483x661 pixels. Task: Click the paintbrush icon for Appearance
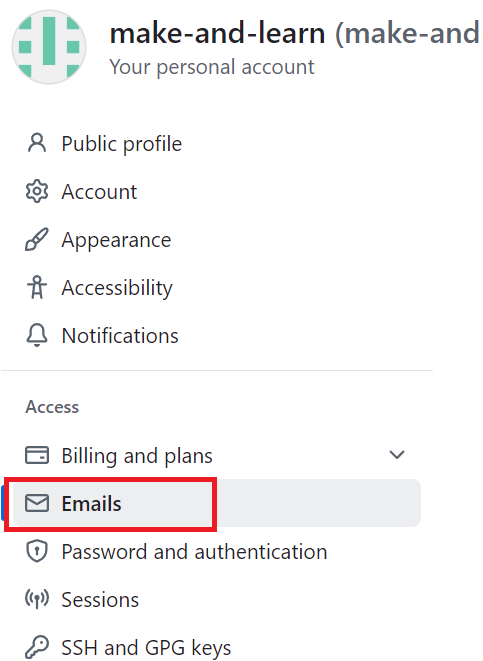37,239
